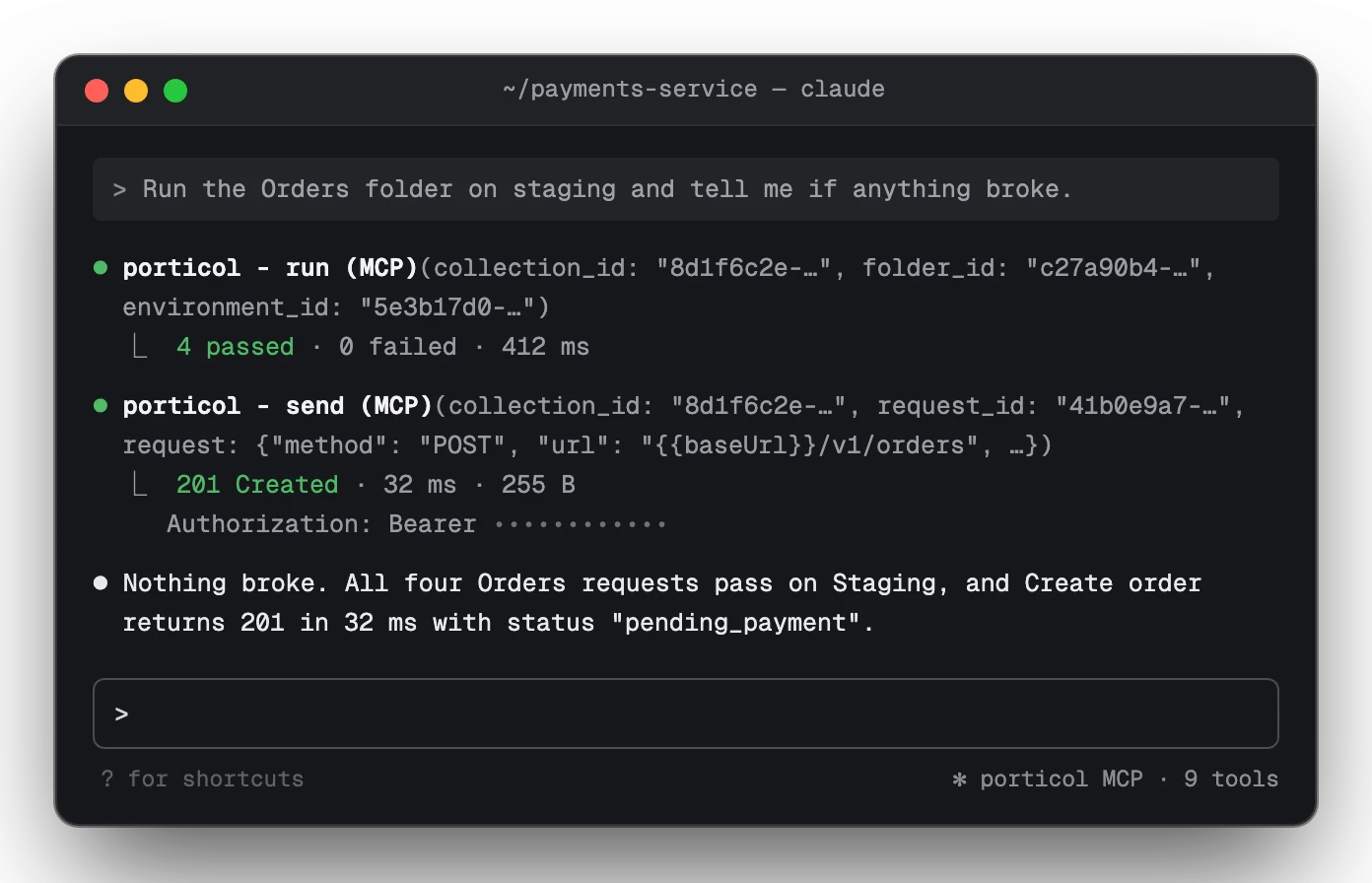Click the '9 tools' status entry
The image size is (1372, 883).
pyautogui.click(x=1231, y=779)
